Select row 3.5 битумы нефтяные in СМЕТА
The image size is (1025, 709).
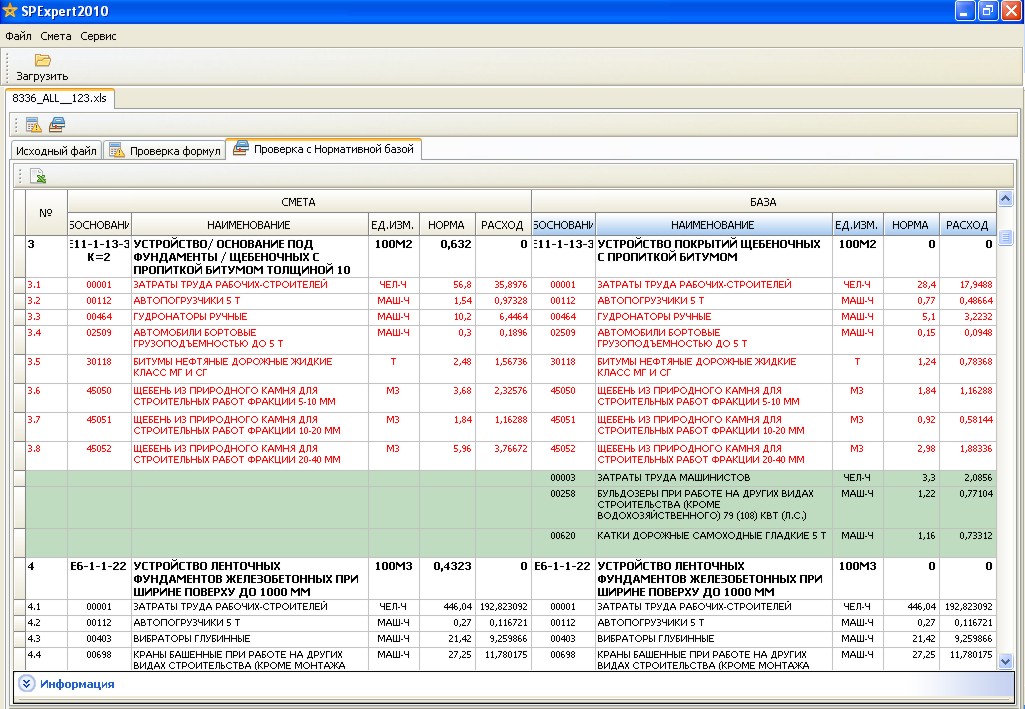click(232, 367)
